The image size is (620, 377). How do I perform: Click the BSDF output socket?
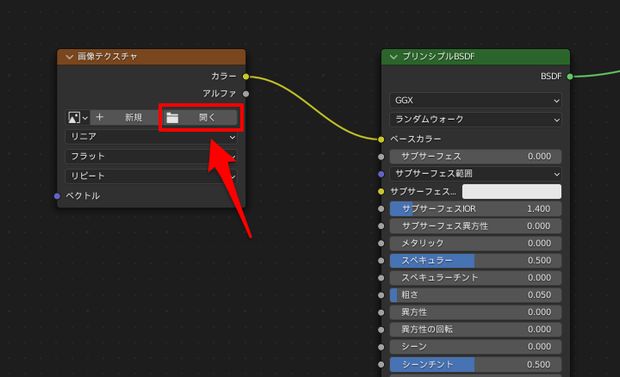(x=570, y=77)
